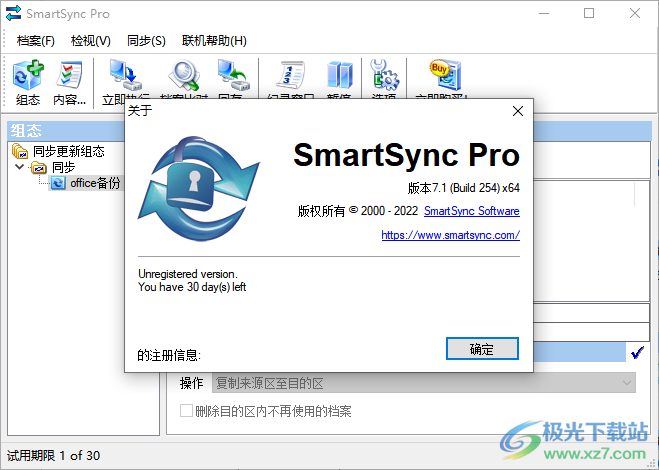Image resolution: width=659 pixels, height=470 pixels.
Task: Toggle 删除目的区内不再使用的档案 checkbox
Action: [x=186, y=410]
